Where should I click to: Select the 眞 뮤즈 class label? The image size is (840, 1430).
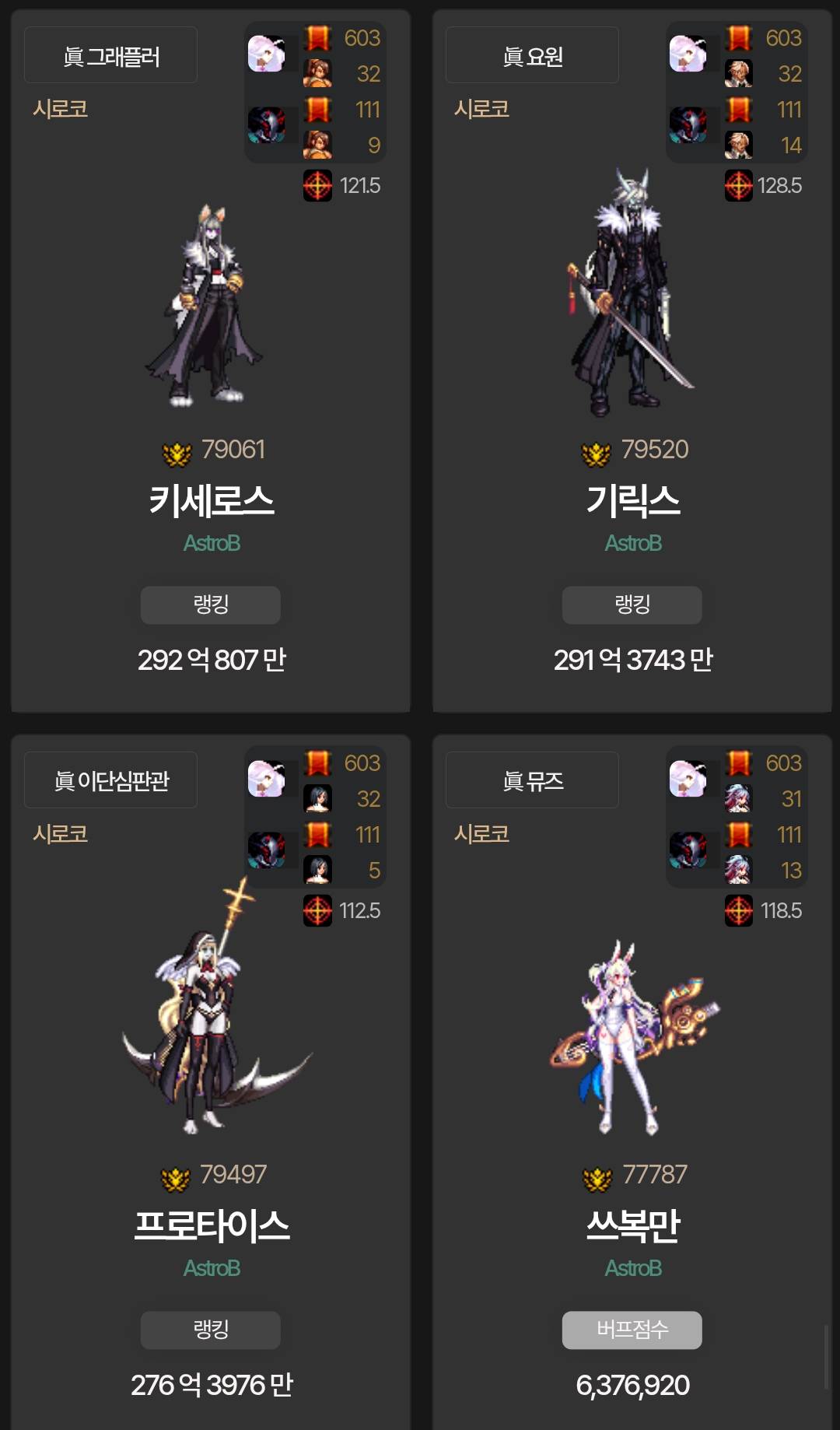[x=533, y=780]
